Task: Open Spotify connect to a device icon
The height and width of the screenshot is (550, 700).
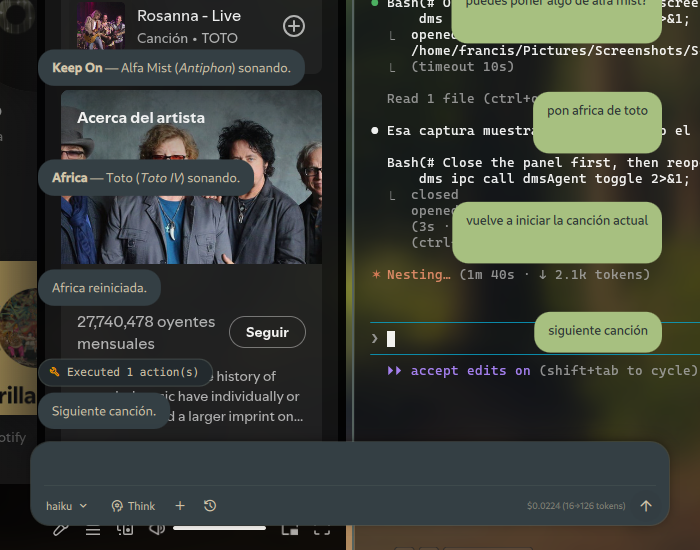Action: click(125, 529)
